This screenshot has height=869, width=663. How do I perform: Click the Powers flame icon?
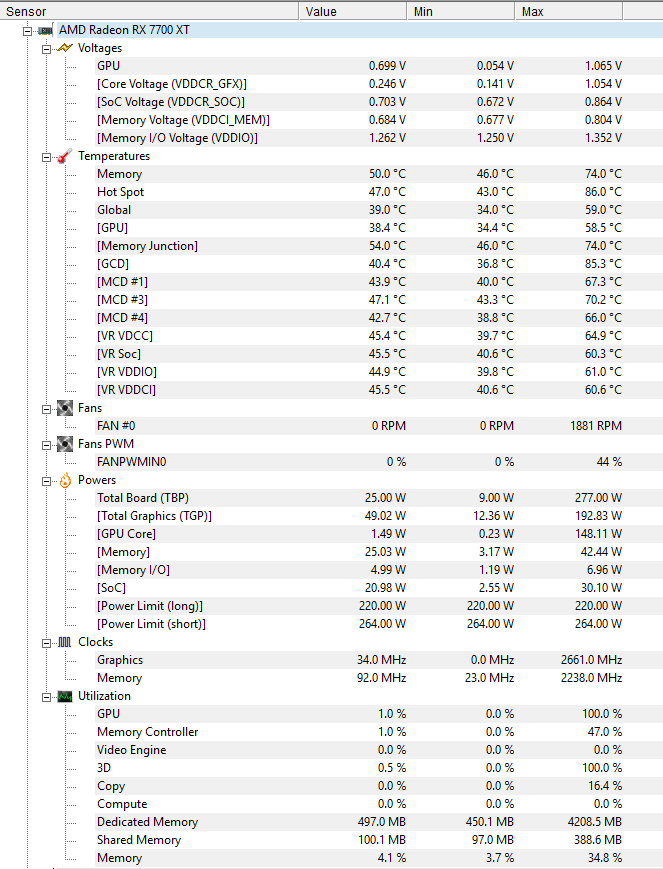point(65,480)
